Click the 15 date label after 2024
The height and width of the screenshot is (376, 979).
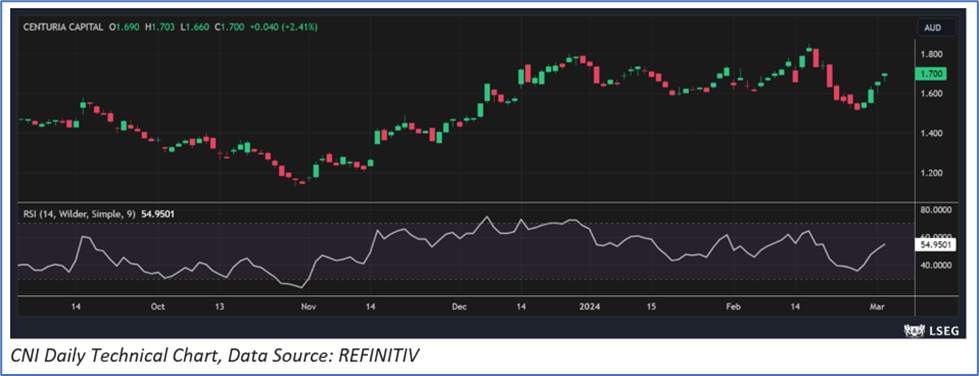click(651, 307)
